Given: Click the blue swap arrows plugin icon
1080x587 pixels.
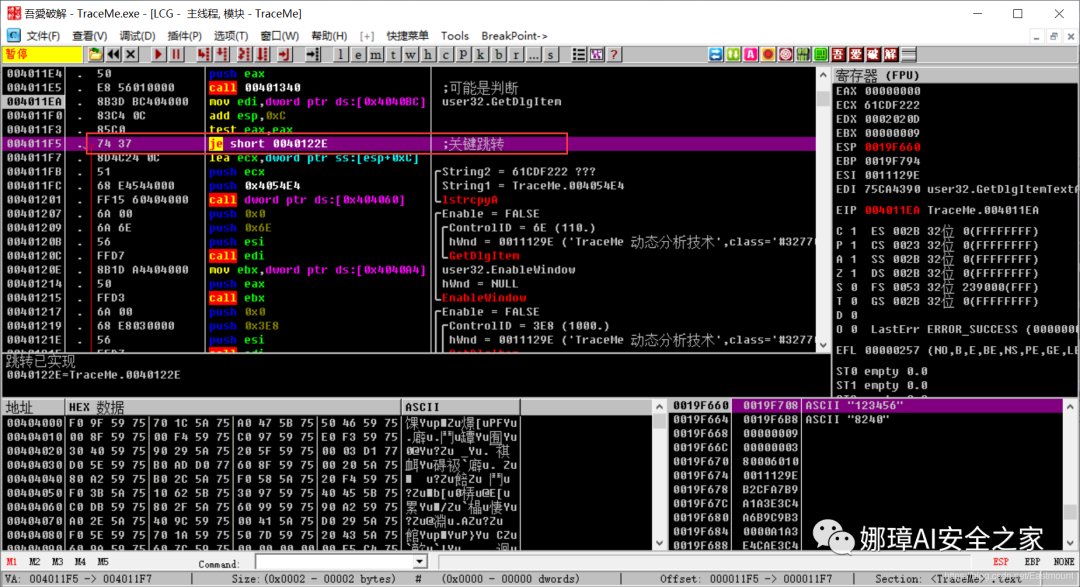Looking at the screenshot, I should [x=716, y=54].
